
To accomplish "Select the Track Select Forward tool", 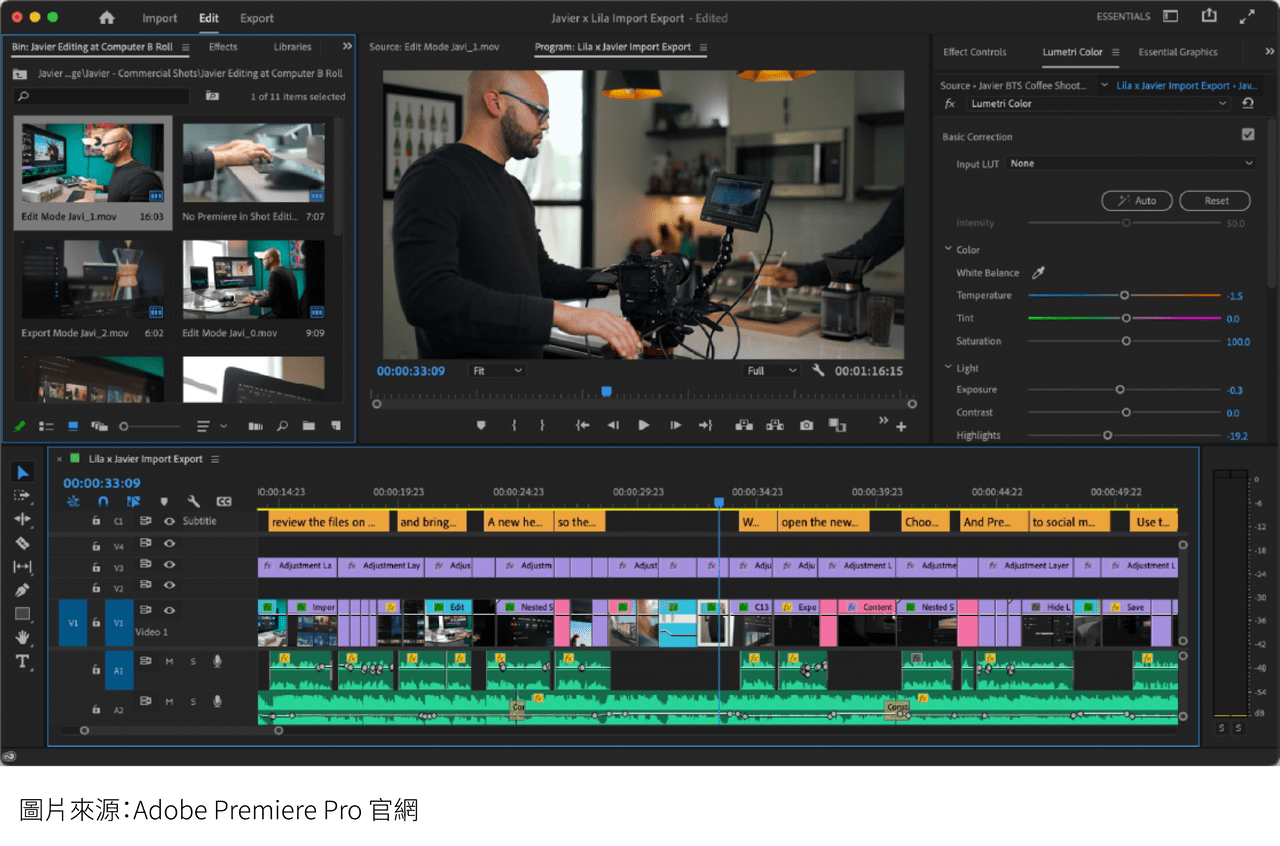I will [23, 495].
